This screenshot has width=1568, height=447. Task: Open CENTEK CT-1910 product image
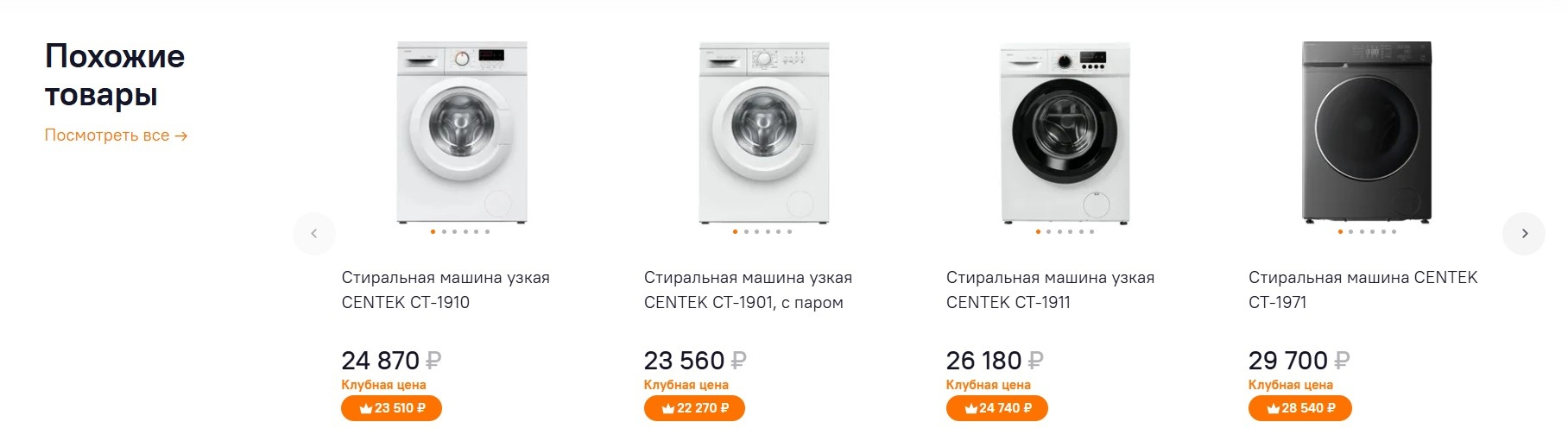tap(462, 132)
